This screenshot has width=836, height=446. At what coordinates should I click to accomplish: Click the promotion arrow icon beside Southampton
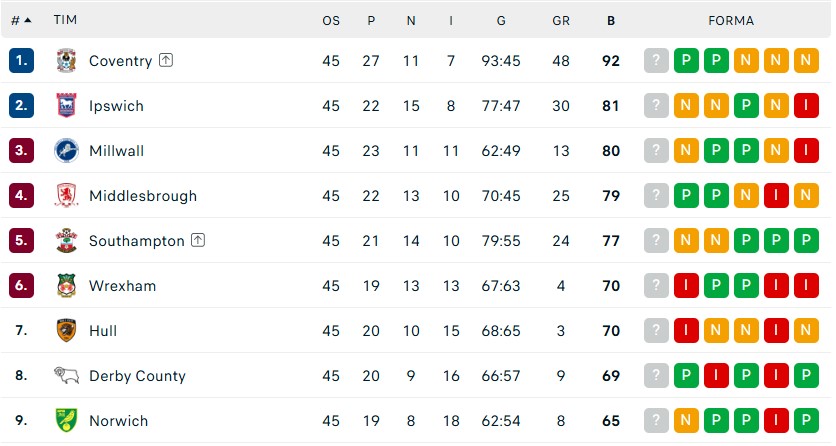198,240
